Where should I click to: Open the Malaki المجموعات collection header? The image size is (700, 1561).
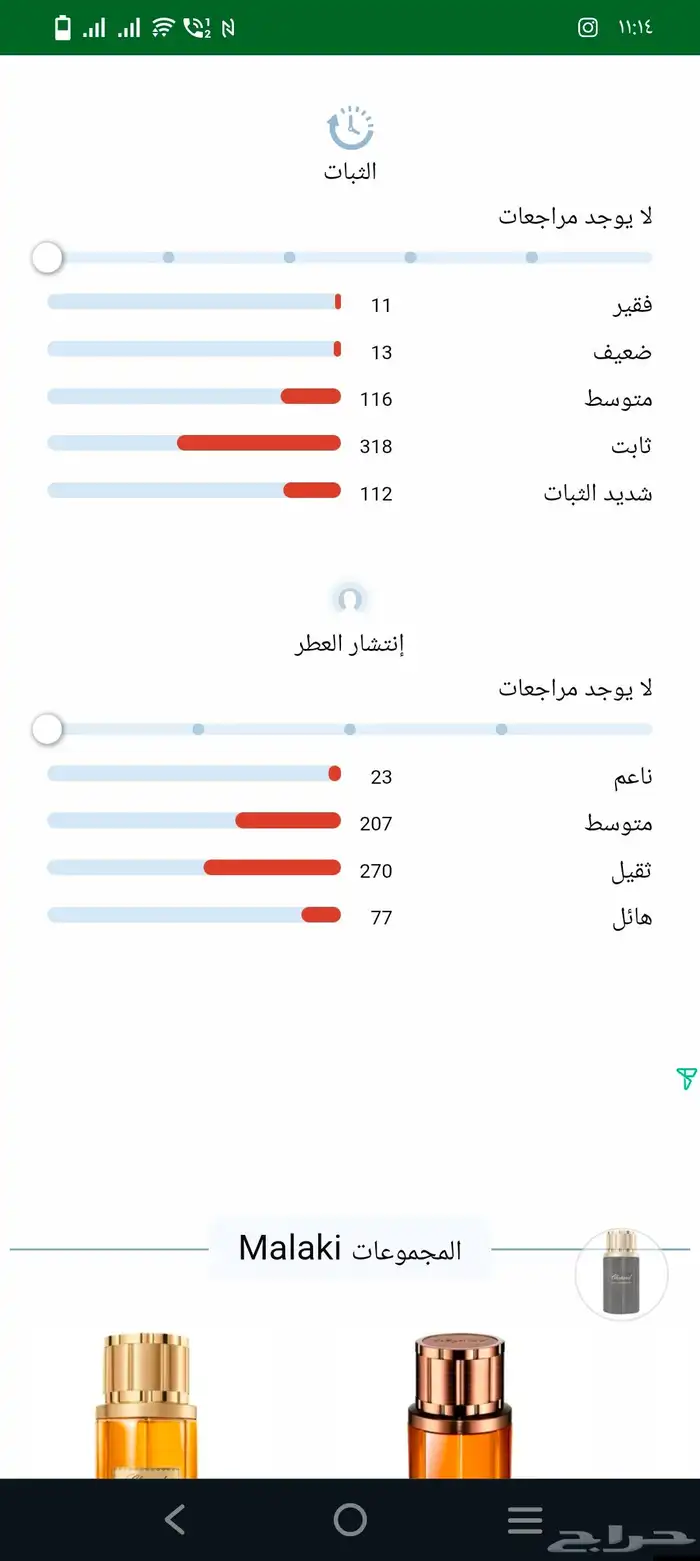350,1249
